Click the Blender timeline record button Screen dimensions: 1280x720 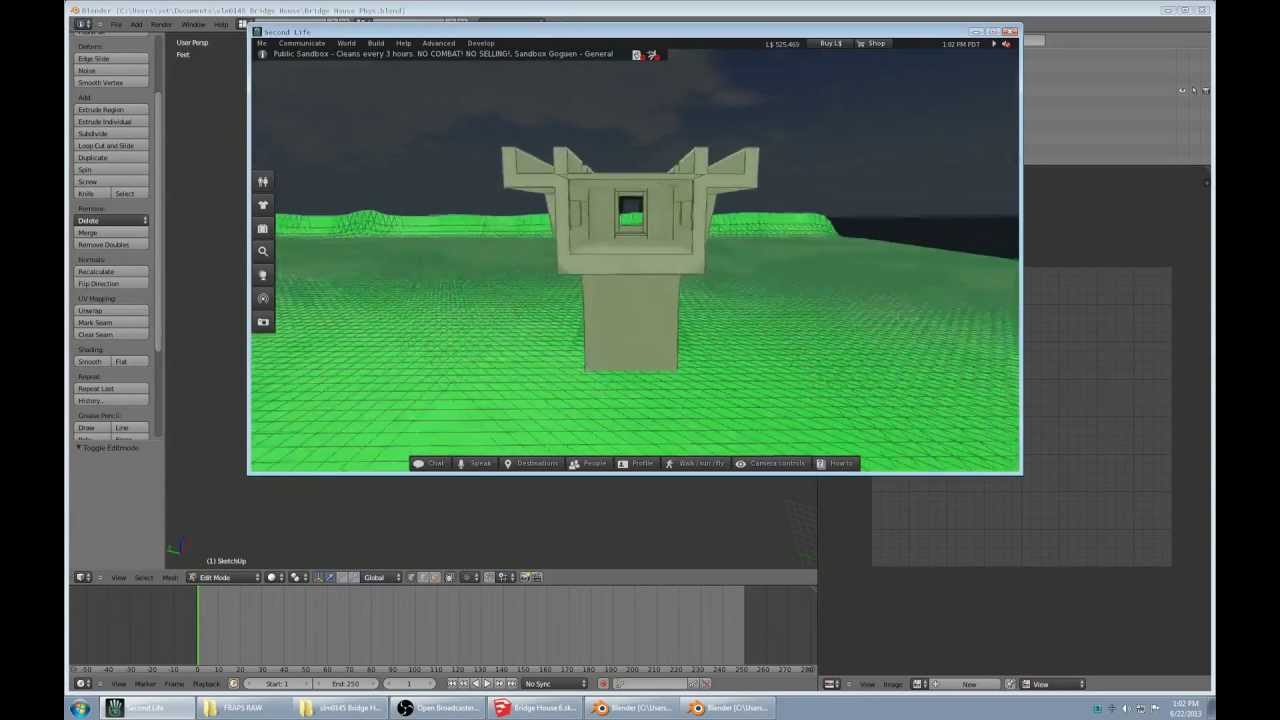[603, 684]
